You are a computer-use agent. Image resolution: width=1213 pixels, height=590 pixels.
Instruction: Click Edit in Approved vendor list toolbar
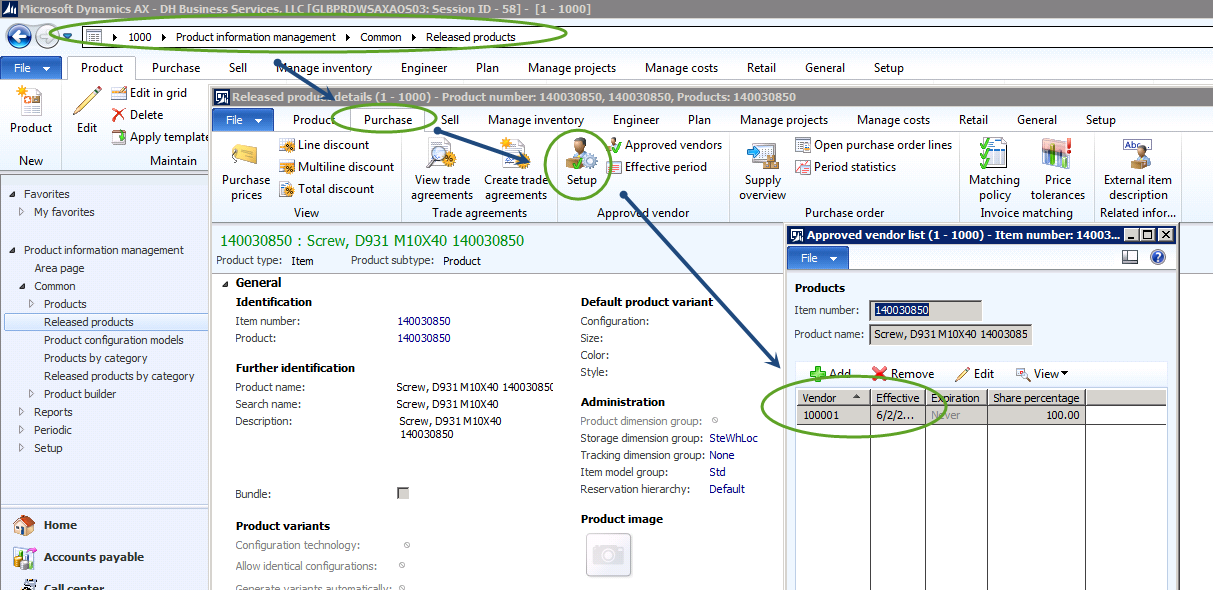[x=975, y=374]
